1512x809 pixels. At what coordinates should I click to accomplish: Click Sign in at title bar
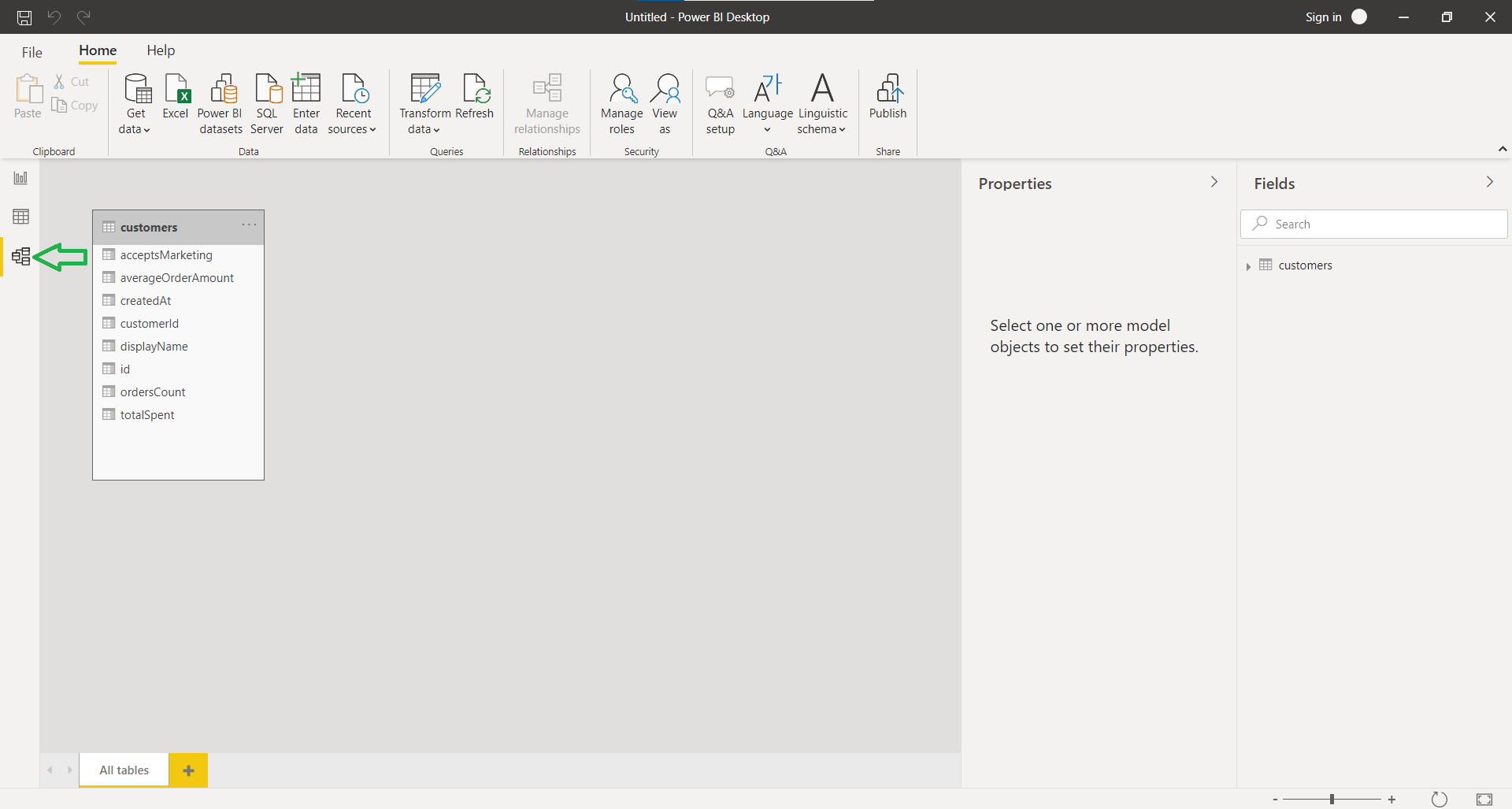[1323, 17]
